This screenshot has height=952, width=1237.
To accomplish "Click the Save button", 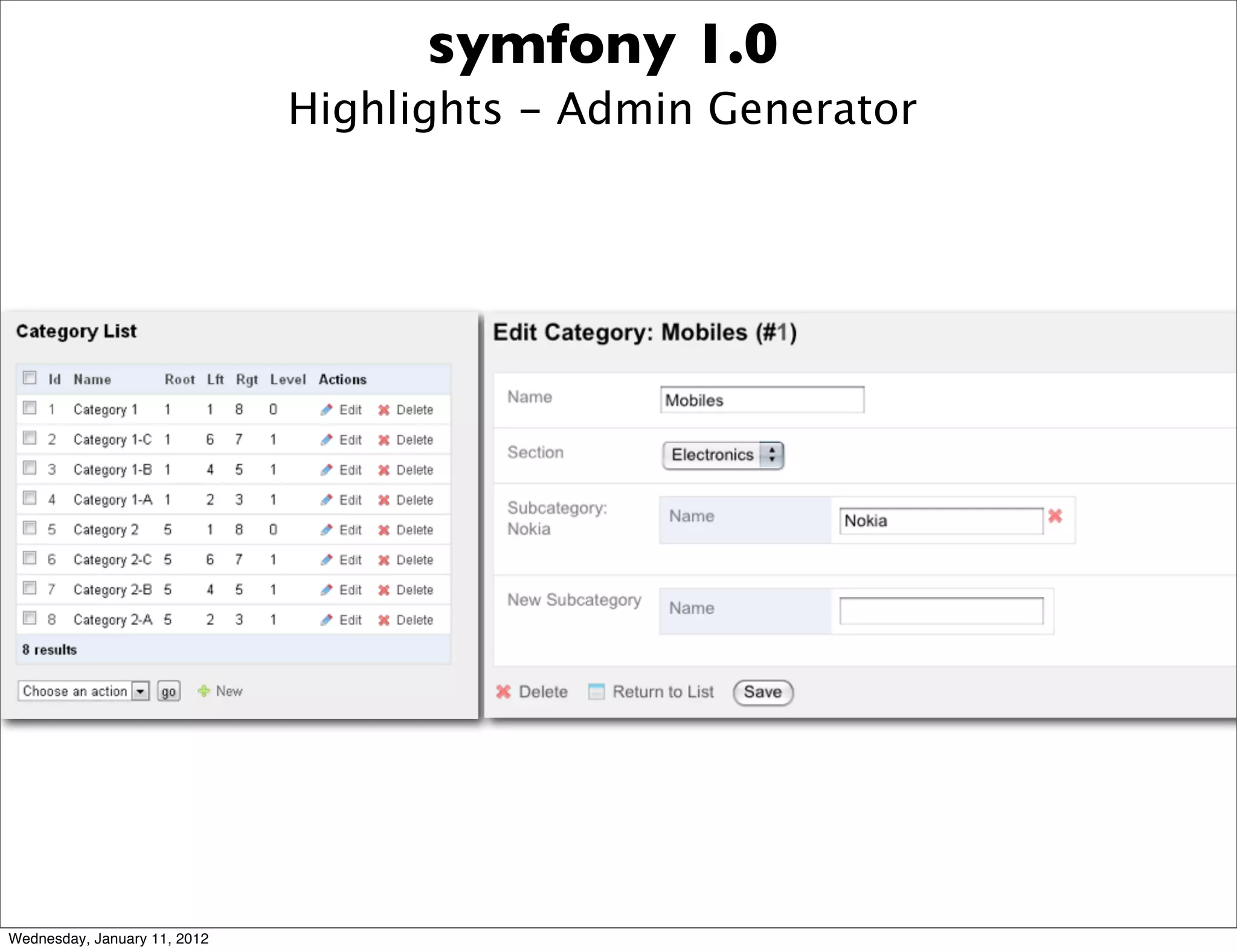I will click(763, 692).
